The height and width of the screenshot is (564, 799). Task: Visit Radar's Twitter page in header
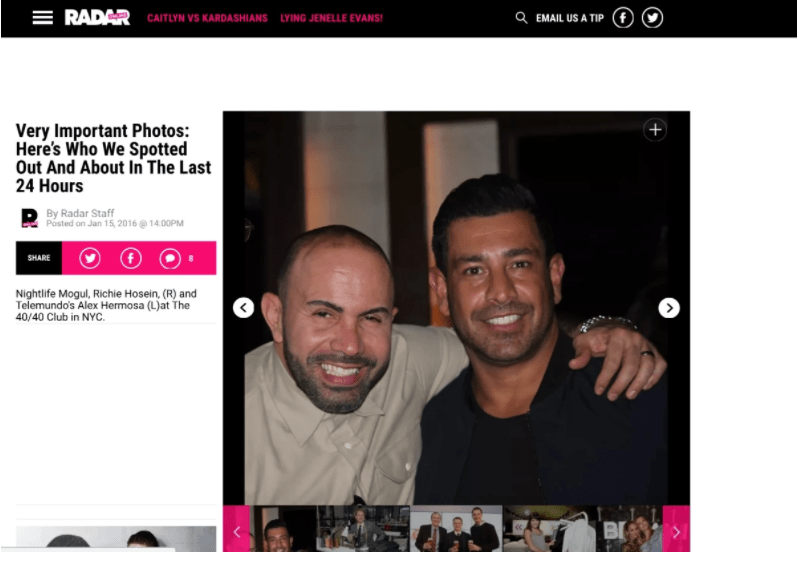[x=652, y=18]
